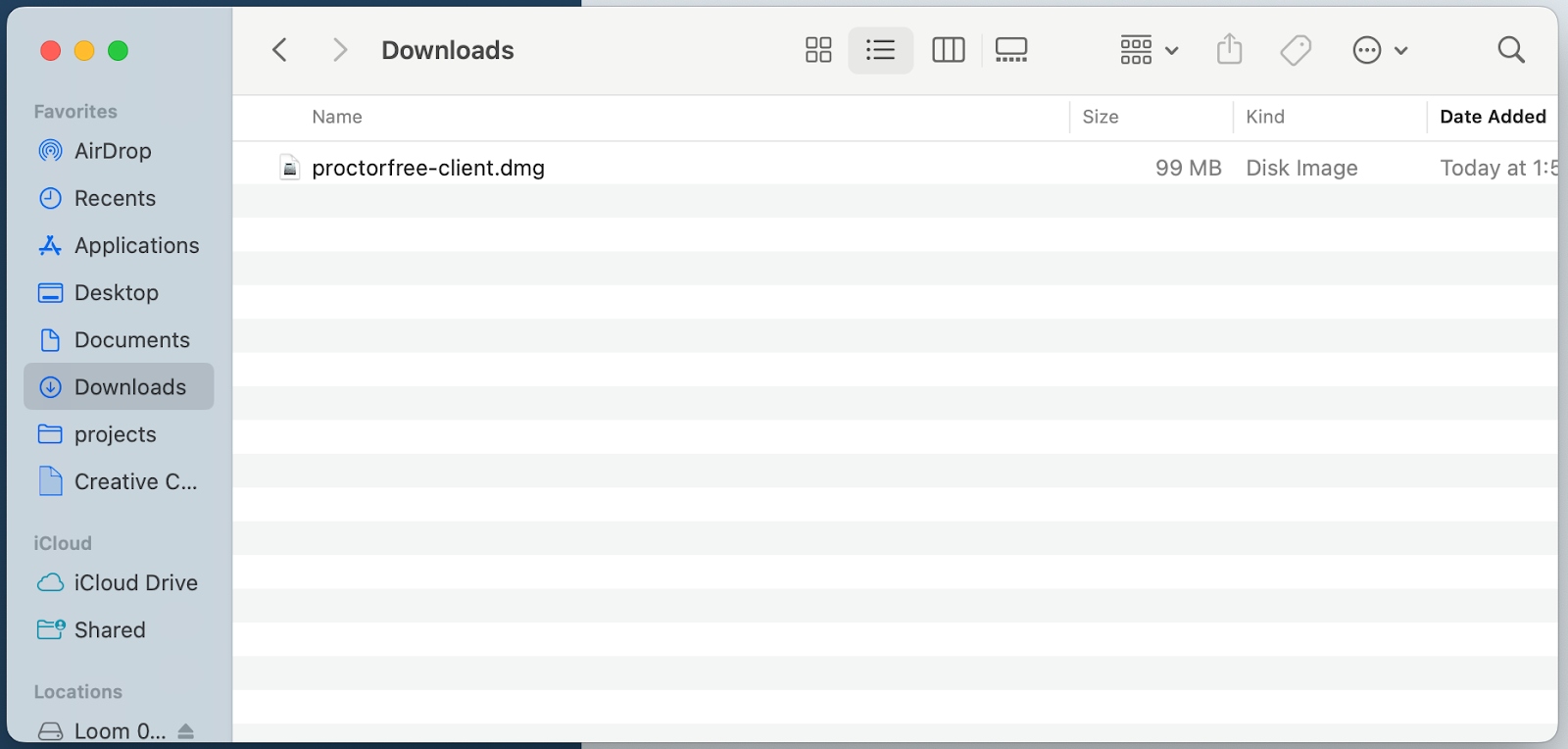
Task: Select the proctorfree-client.dmg file
Action: 427,168
